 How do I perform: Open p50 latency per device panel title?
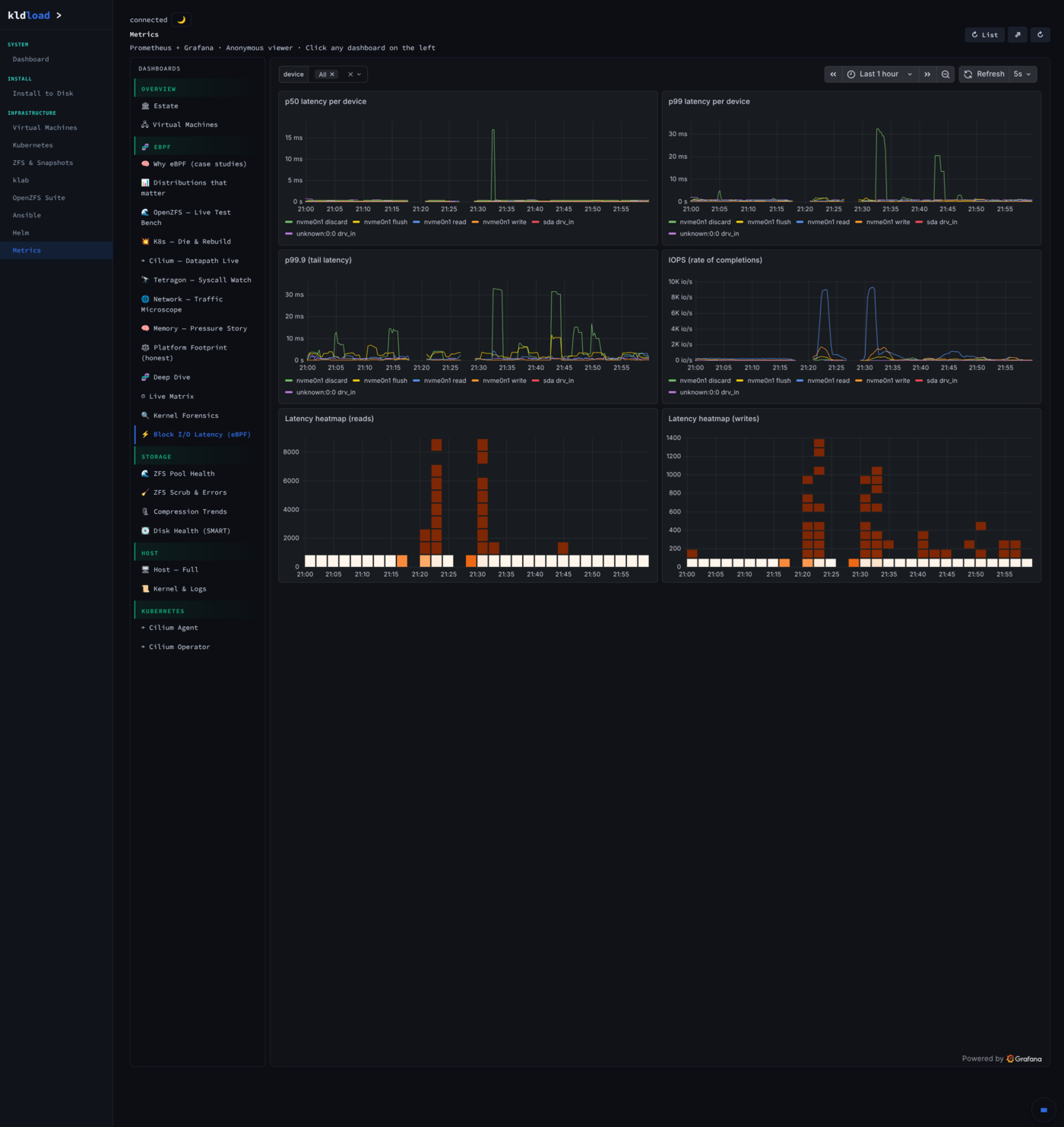[325, 101]
